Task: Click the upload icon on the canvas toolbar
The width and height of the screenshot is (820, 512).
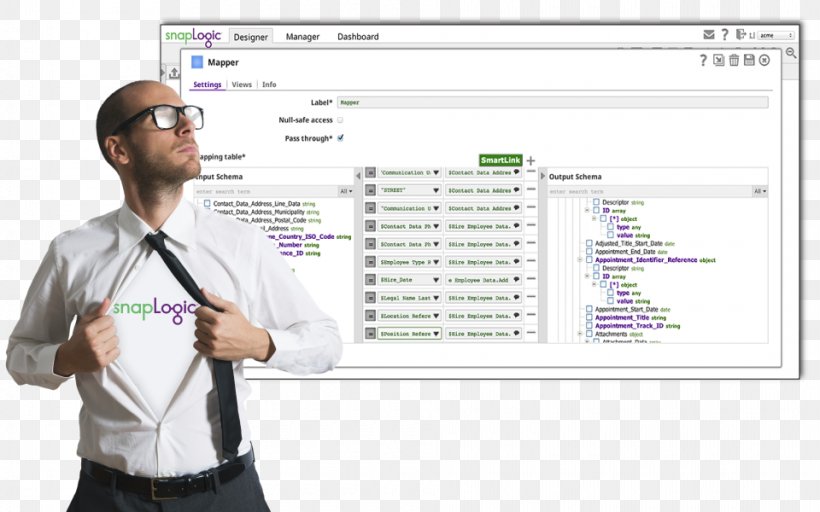Action: pyautogui.click(x=174, y=73)
